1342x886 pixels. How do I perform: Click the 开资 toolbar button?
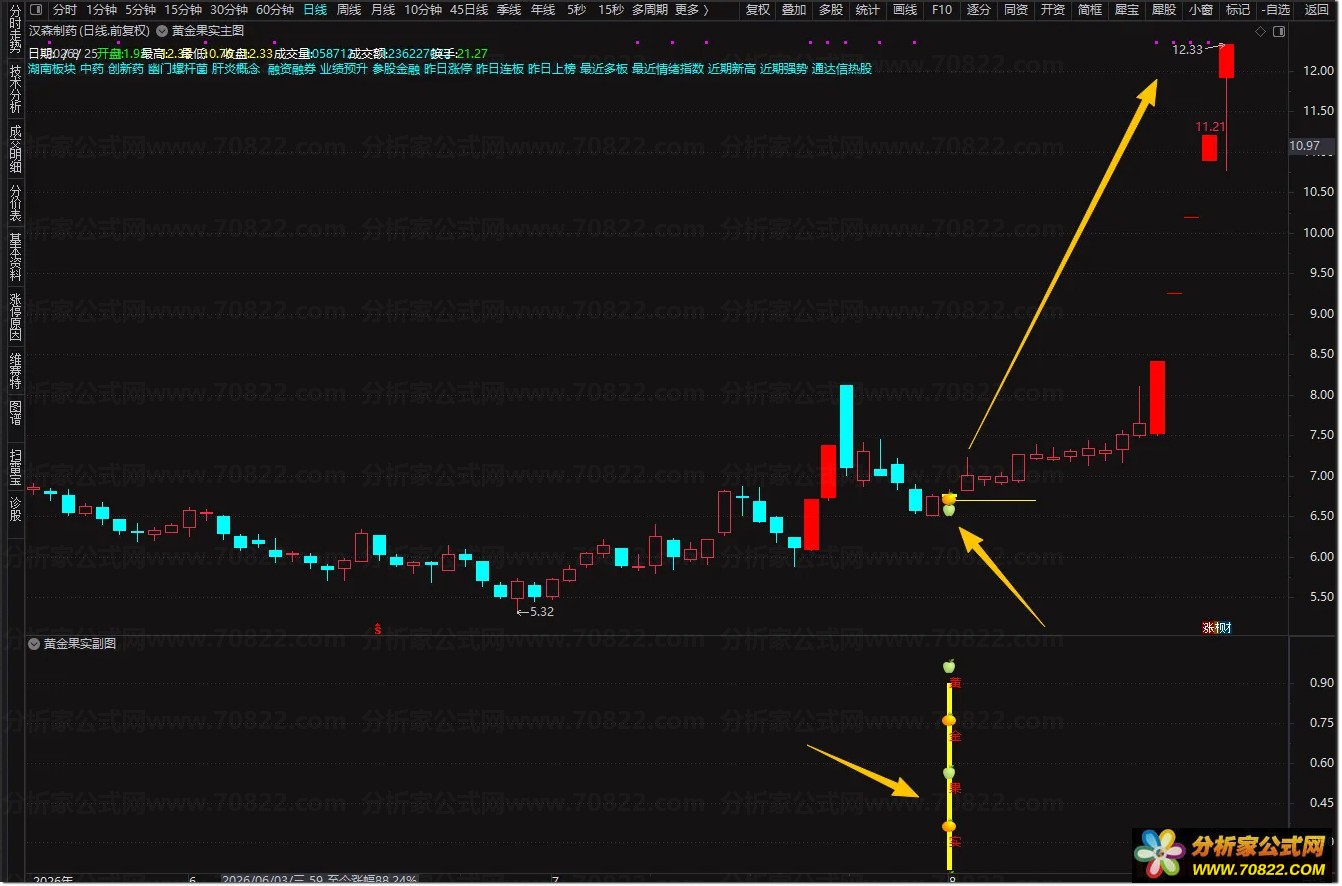coord(1053,10)
